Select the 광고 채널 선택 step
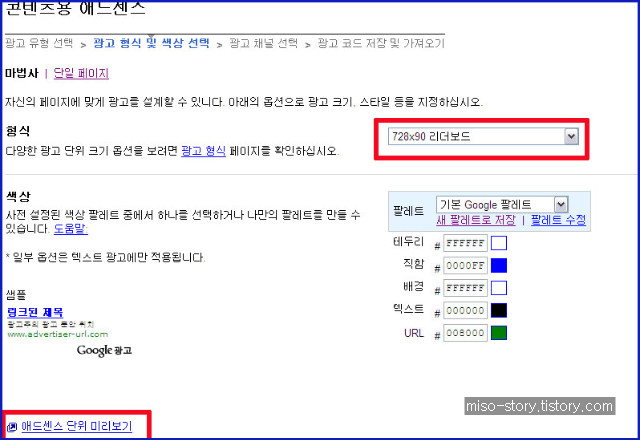640x440 pixels. 264,43
